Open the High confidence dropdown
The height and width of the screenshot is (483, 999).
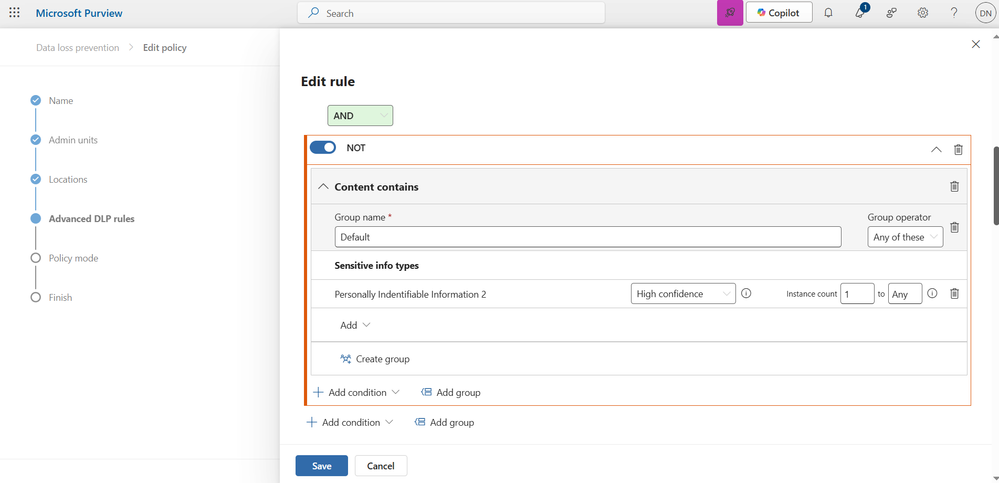pyautogui.click(x=683, y=294)
